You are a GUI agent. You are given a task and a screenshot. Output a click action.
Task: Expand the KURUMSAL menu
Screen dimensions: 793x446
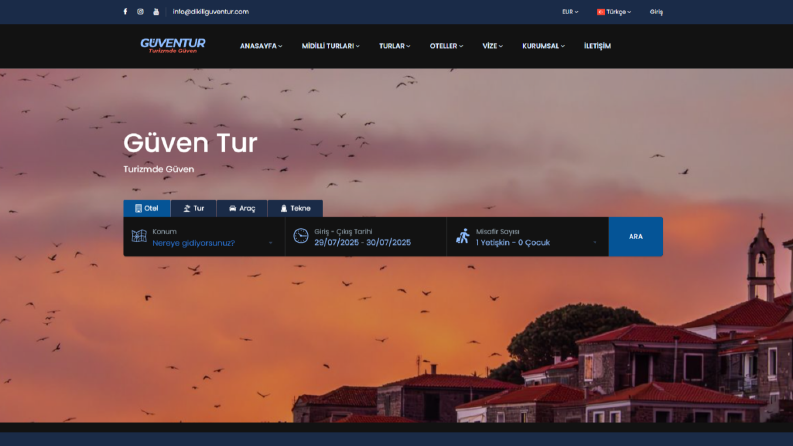pyautogui.click(x=543, y=46)
